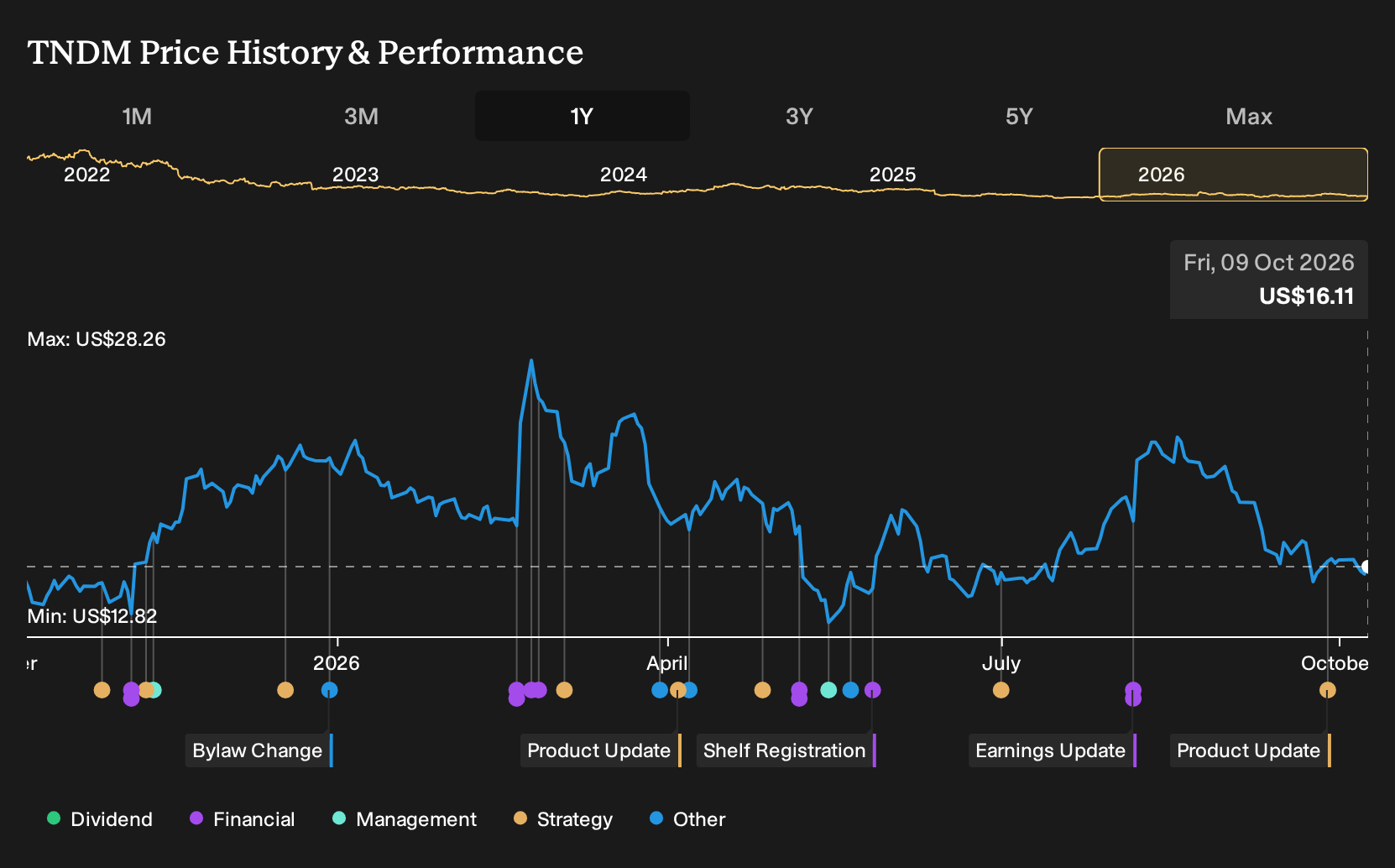Click the Max: US$28.26 label
This screenshot has width=1395, height=868.
(x=97, y=339)
